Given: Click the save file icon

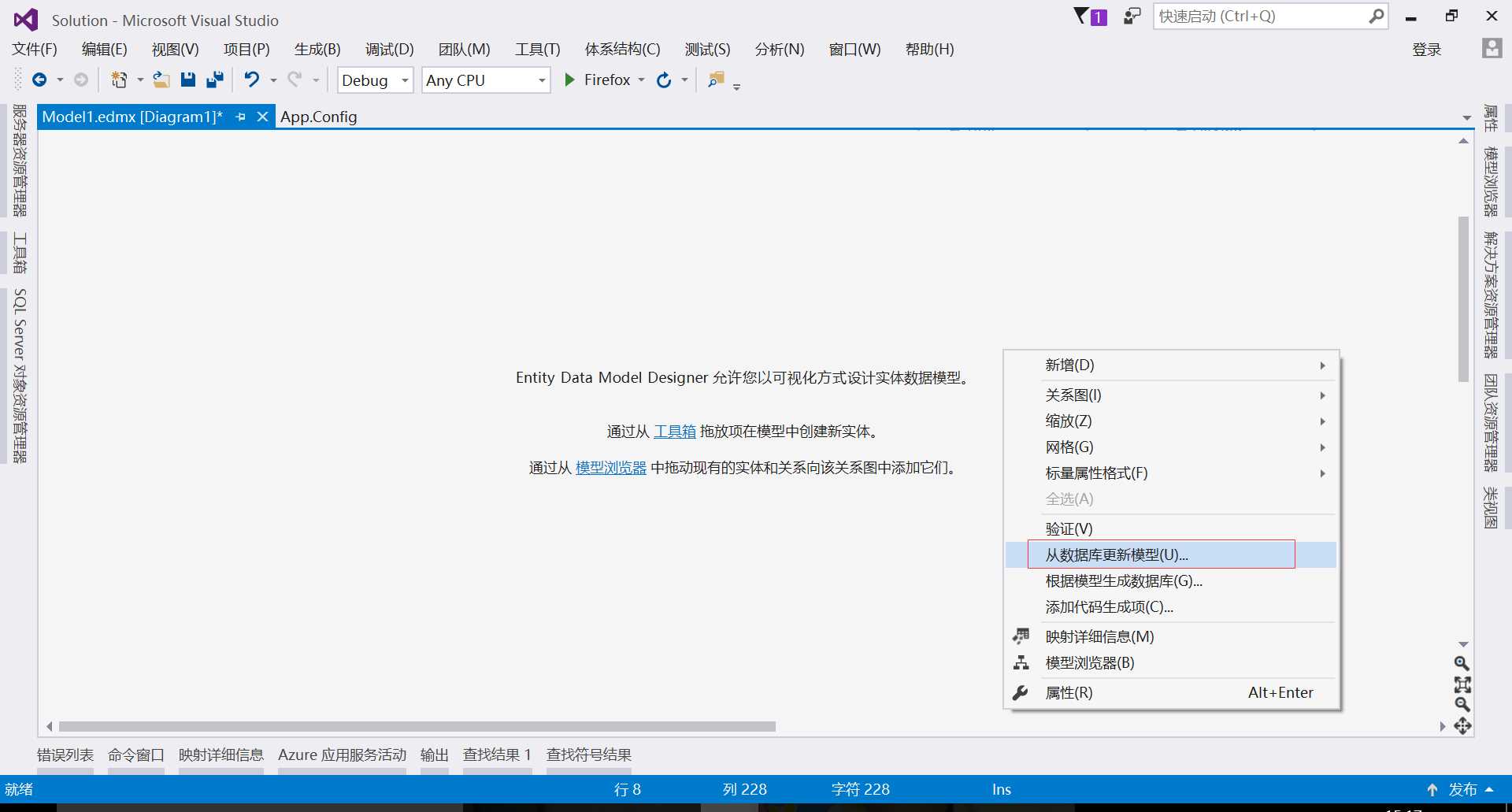Looking at the screenshot, I should (188, 80).
